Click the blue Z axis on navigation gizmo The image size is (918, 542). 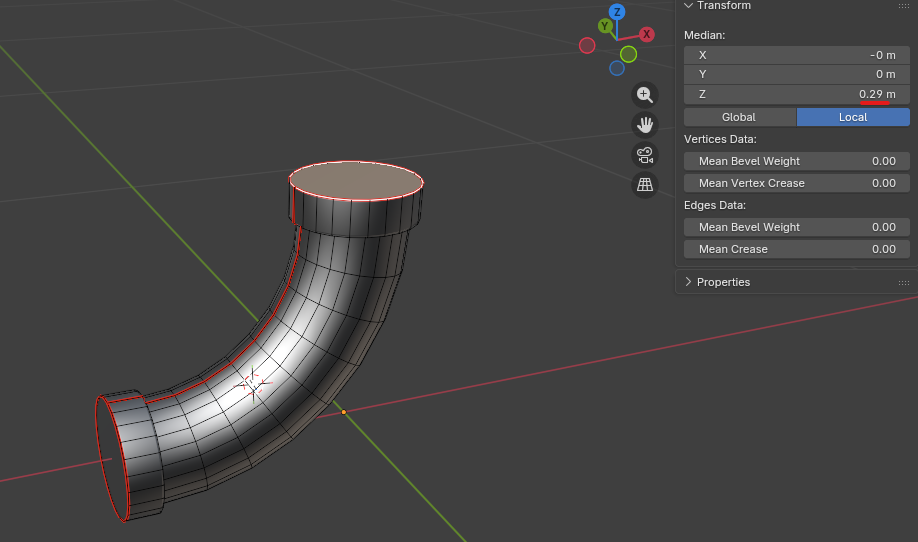618,12
